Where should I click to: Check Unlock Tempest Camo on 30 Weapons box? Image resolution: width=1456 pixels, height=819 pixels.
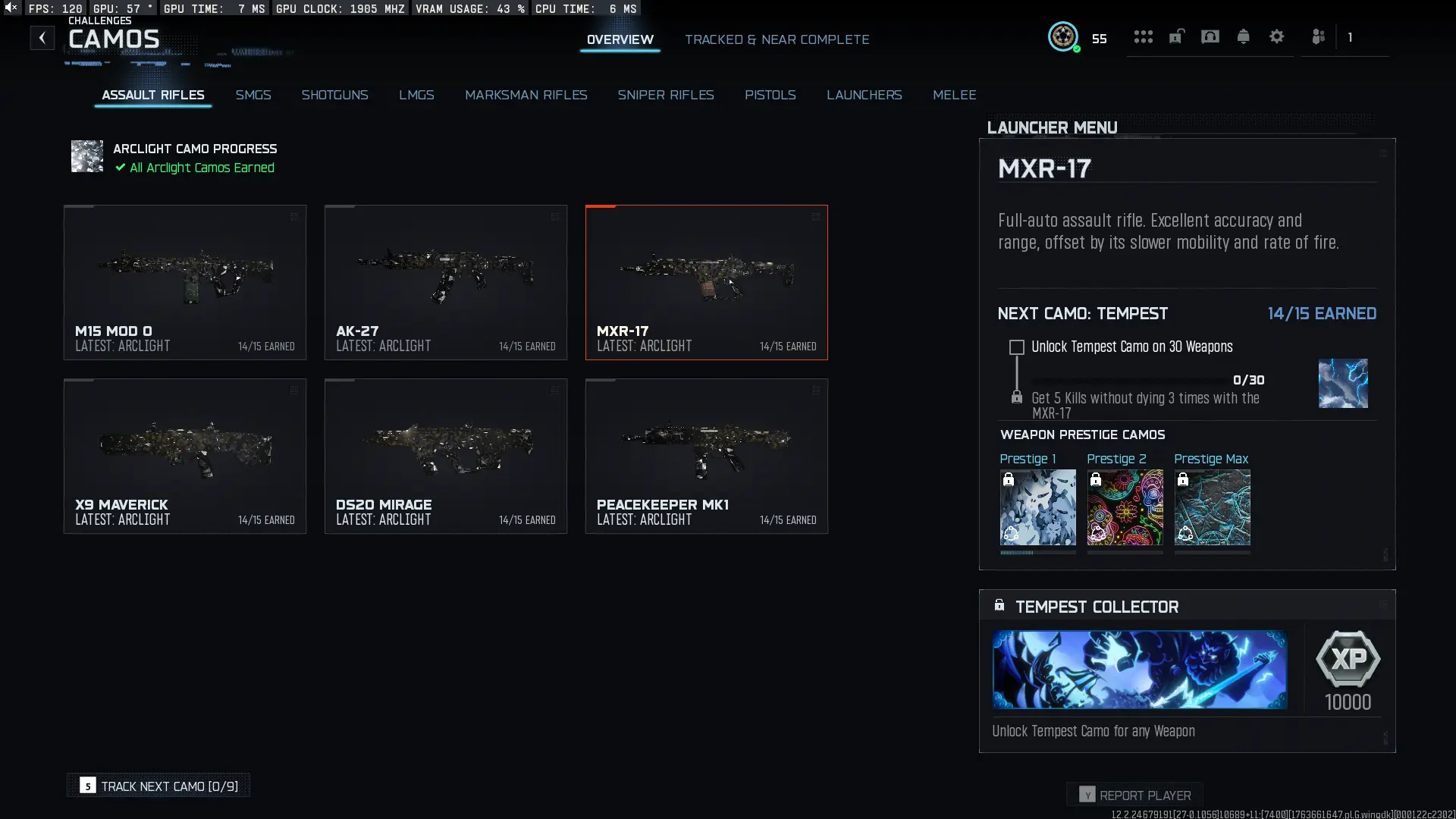click(x=1016, y=347)
